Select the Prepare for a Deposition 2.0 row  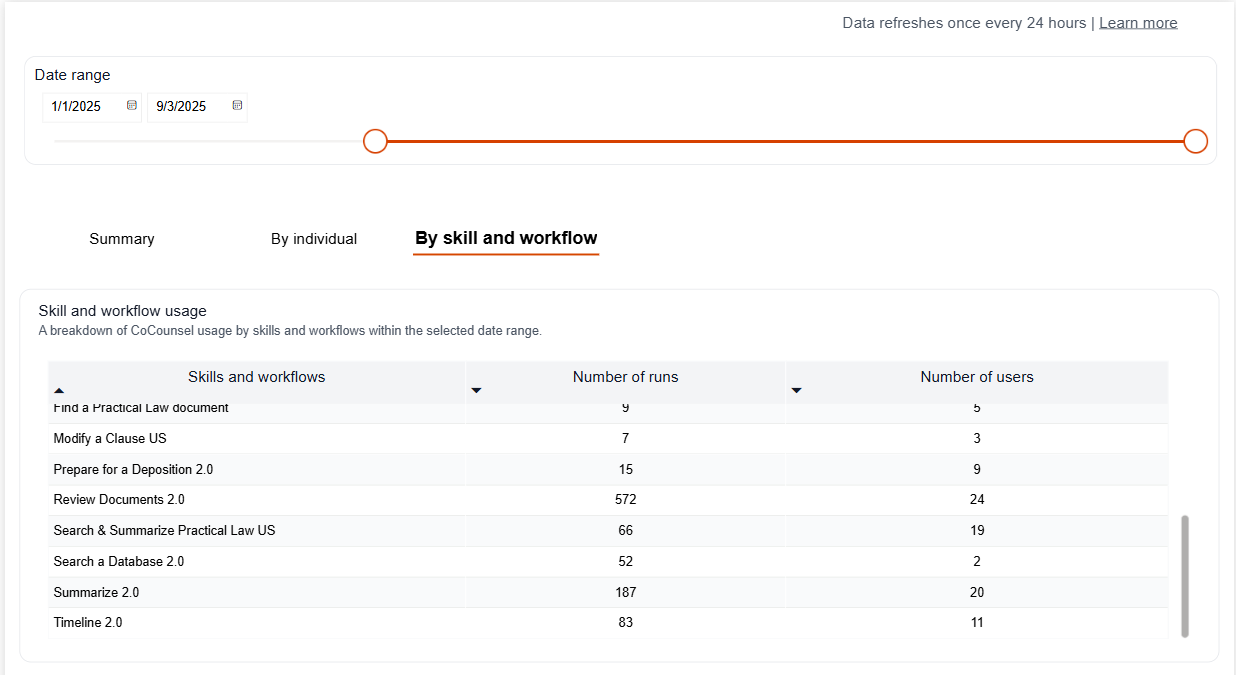point(133,470)
